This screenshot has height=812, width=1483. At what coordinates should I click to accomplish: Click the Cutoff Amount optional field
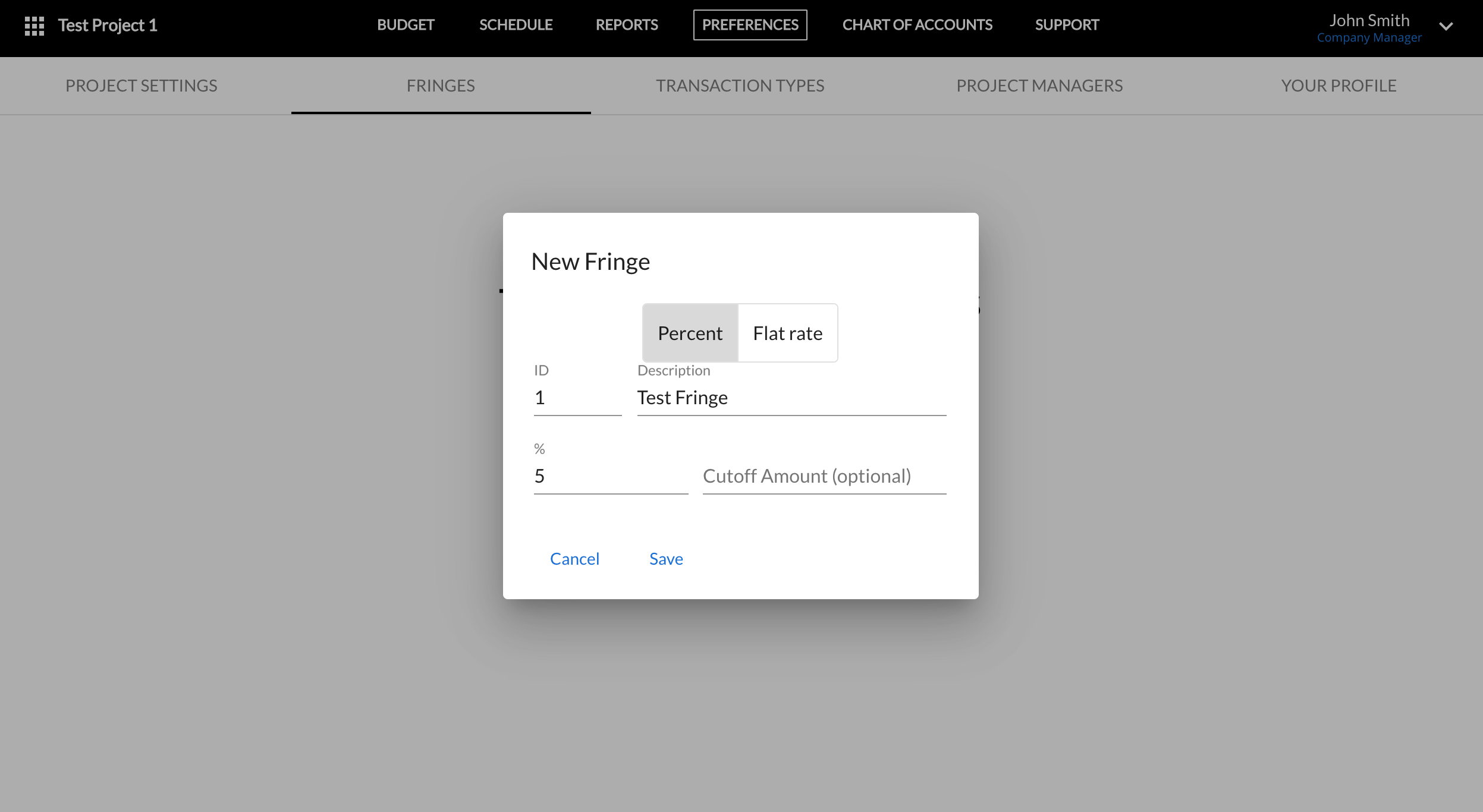pyautogui.click(x=824, y=476)
